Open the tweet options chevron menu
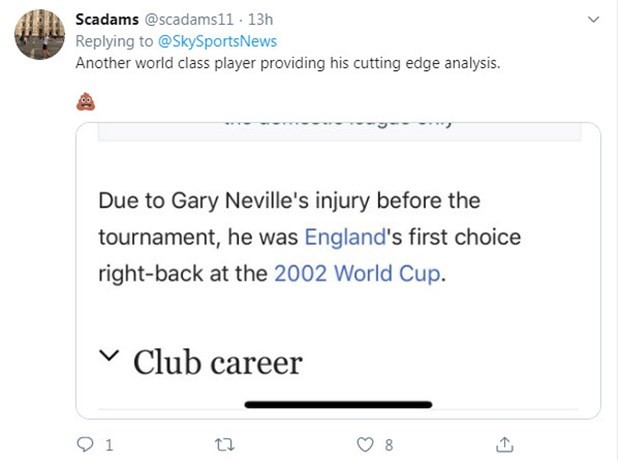 pyautogui.click(x=593, y=20)
